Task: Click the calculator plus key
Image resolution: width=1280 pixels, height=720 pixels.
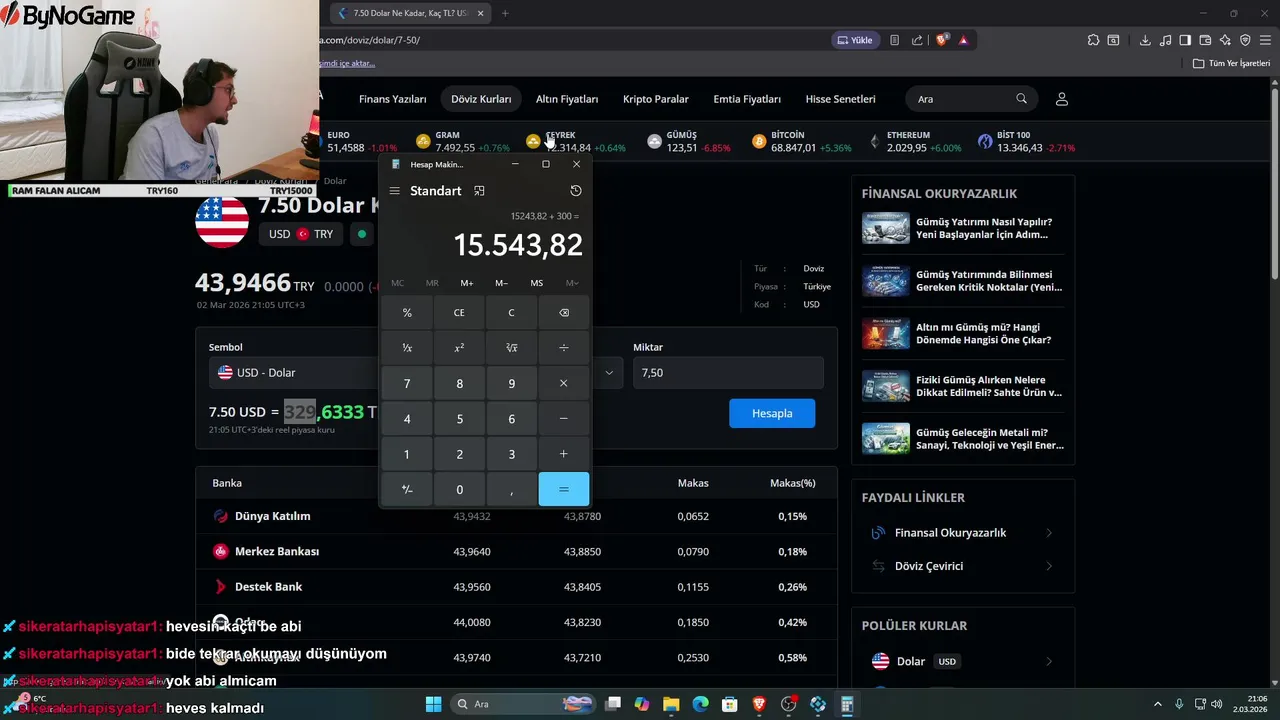Action: click(x=564, y=454)
